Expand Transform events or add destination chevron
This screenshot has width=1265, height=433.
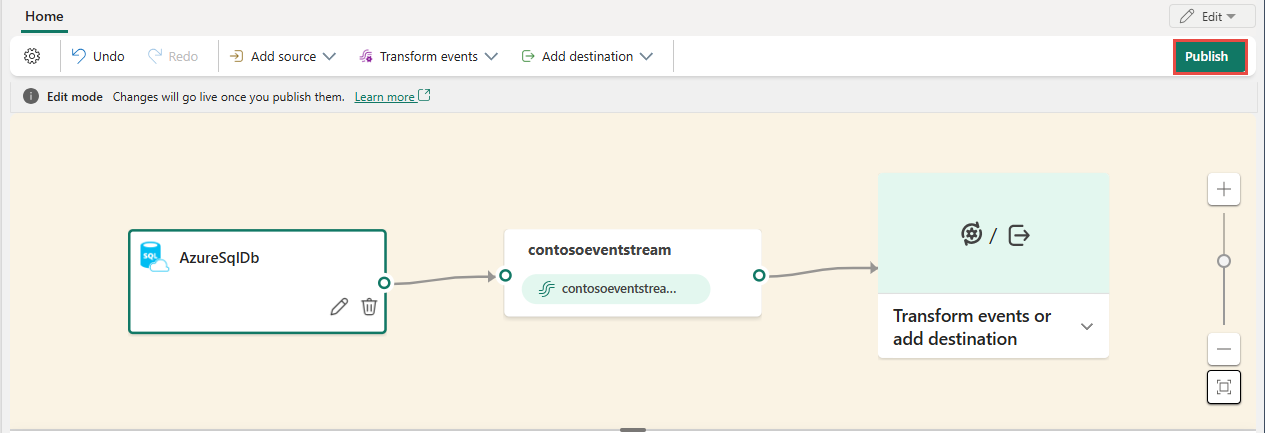click(1087, 327)
